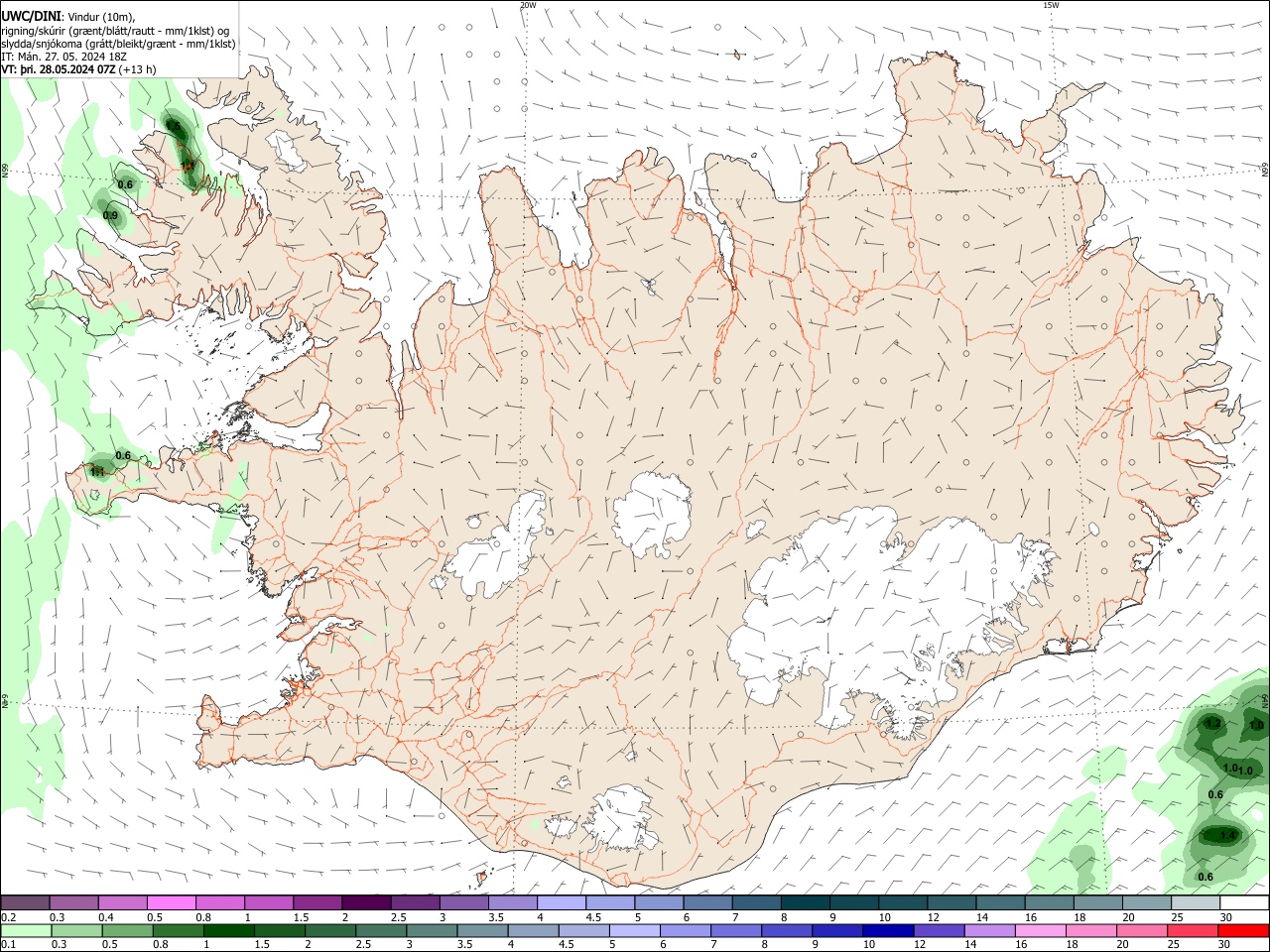Pick upper-row white swatch after 30
This screenshot has width=1270, height=952.
pos(1244,902)
